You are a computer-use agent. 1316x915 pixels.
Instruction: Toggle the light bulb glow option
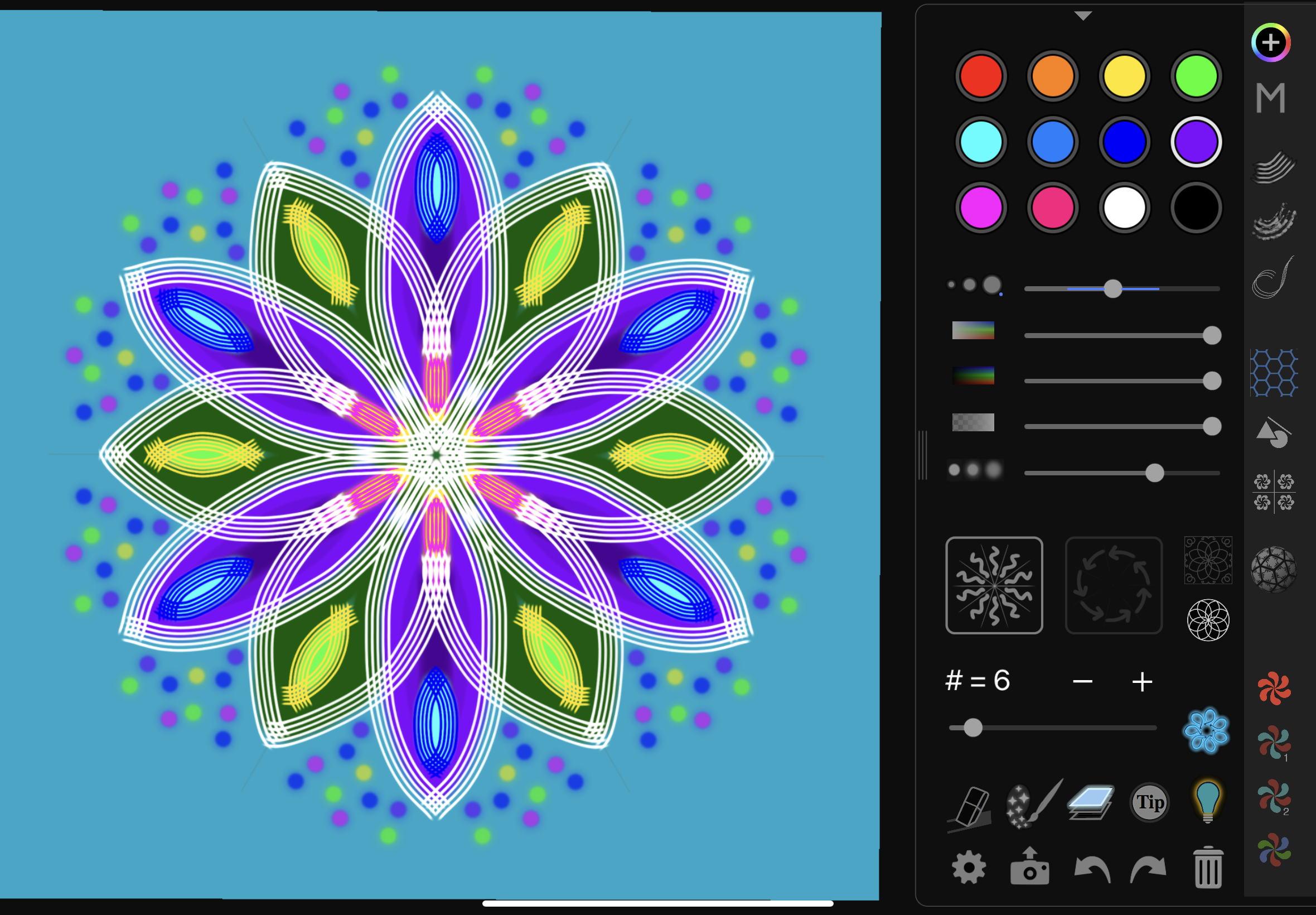[1208, 802]
